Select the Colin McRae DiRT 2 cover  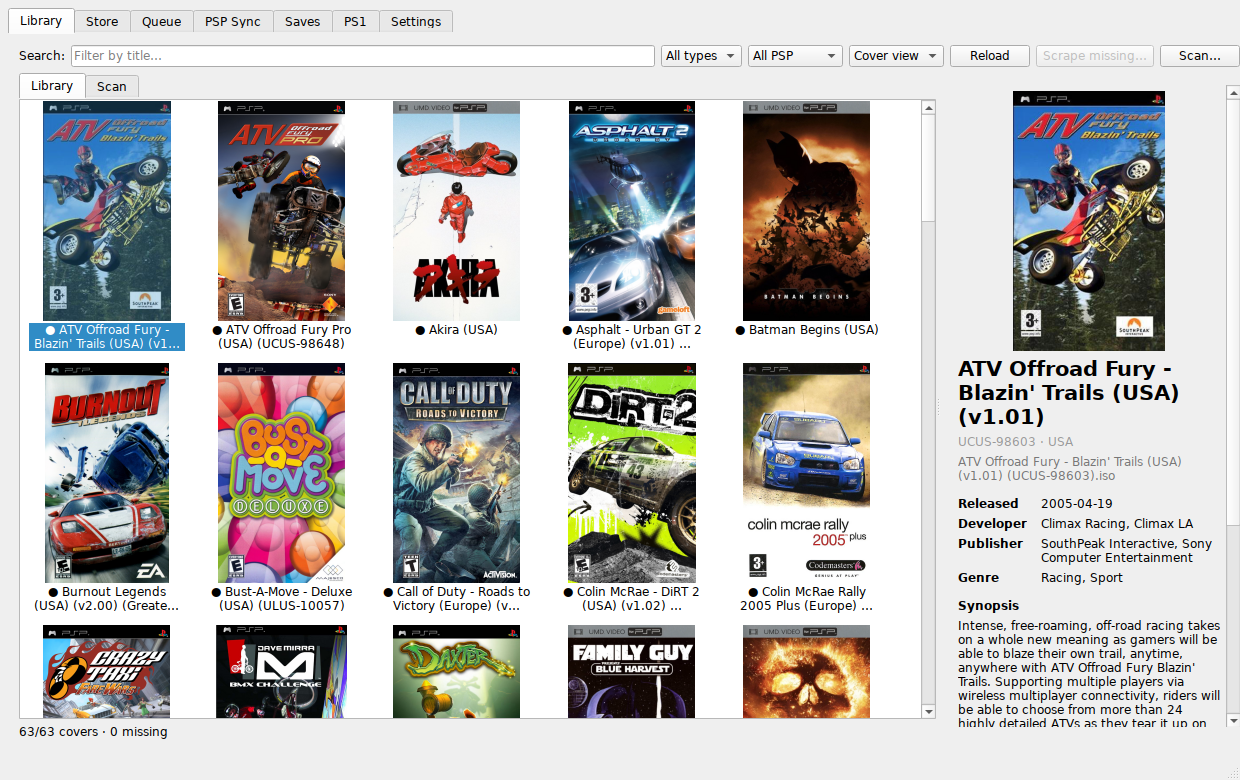(x=632, y=473)
